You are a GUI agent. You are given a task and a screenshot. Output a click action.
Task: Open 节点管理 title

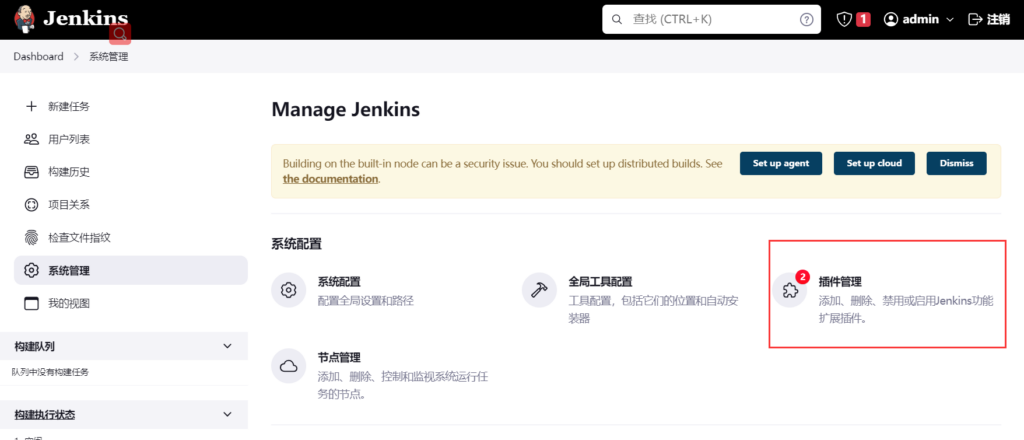pos(339,358)
